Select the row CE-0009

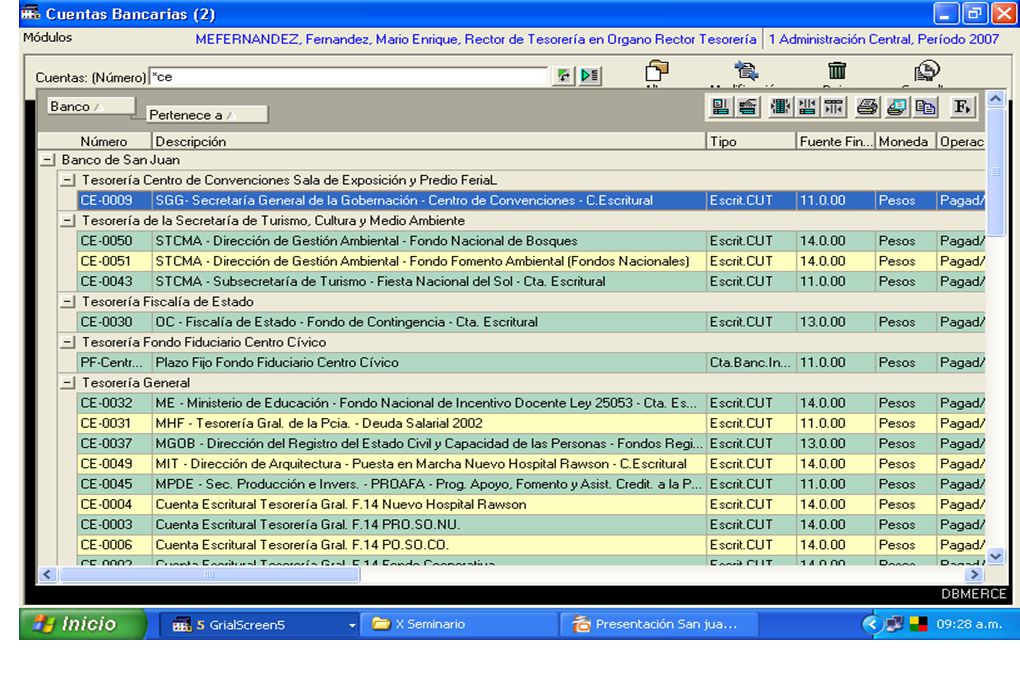coord(531,200)
